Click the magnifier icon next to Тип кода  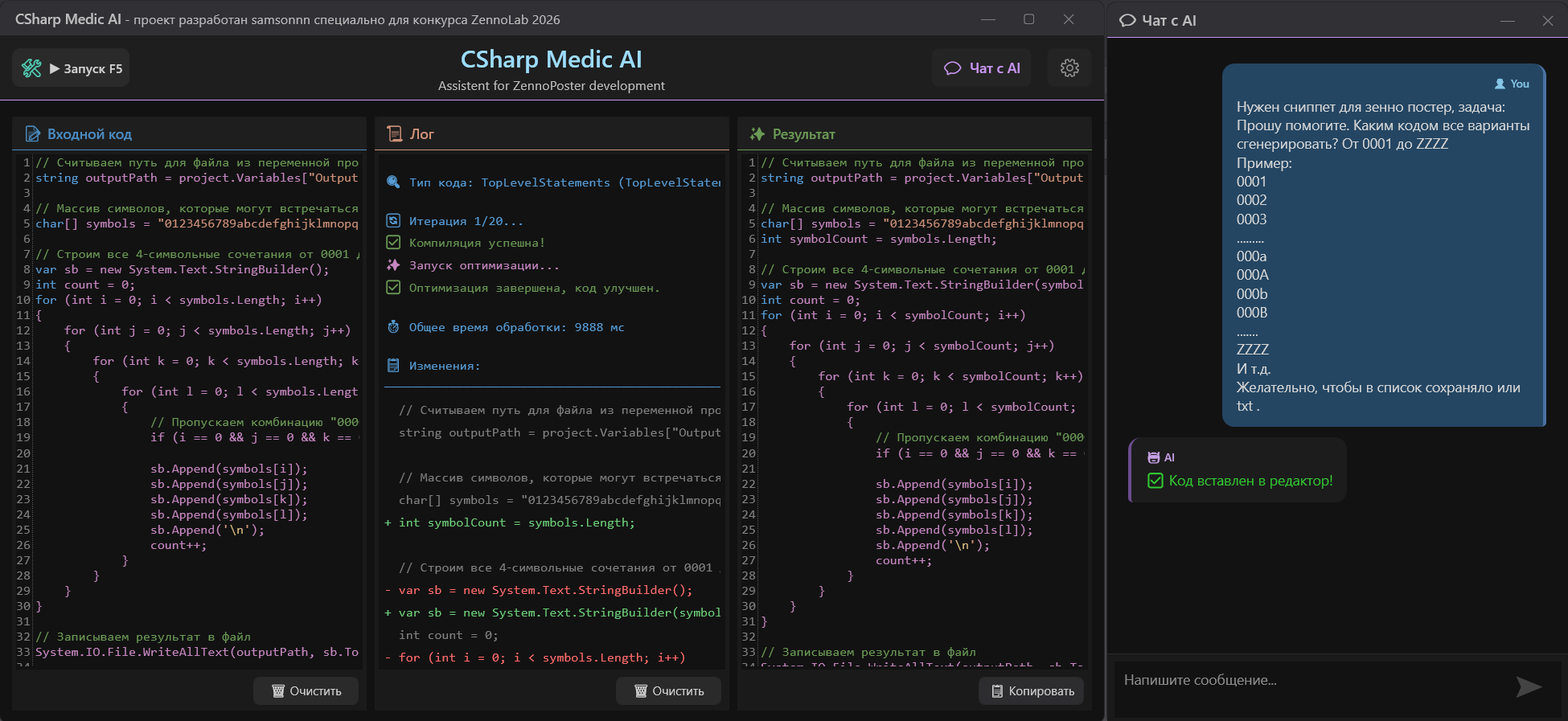point(393,182)
